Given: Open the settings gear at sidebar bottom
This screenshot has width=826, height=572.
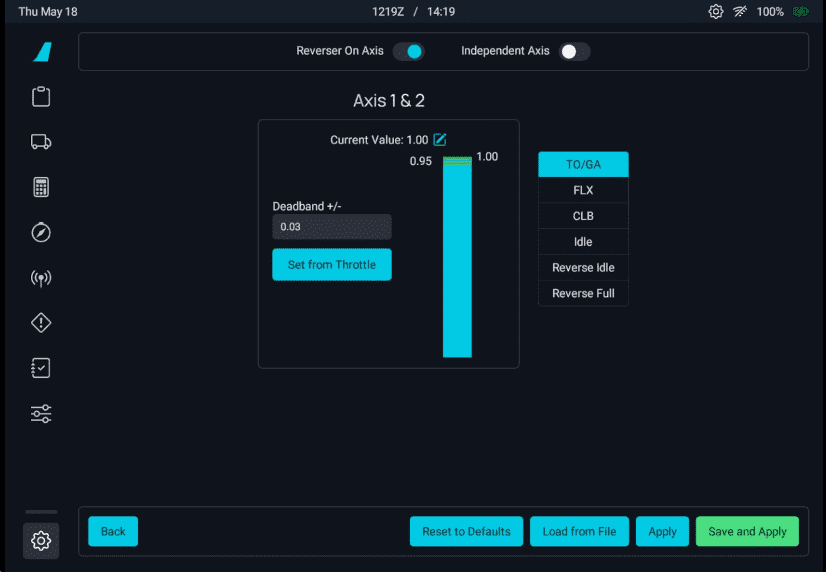Looking at the screenshot, I should pyautogui.click(x=41, y=541).
